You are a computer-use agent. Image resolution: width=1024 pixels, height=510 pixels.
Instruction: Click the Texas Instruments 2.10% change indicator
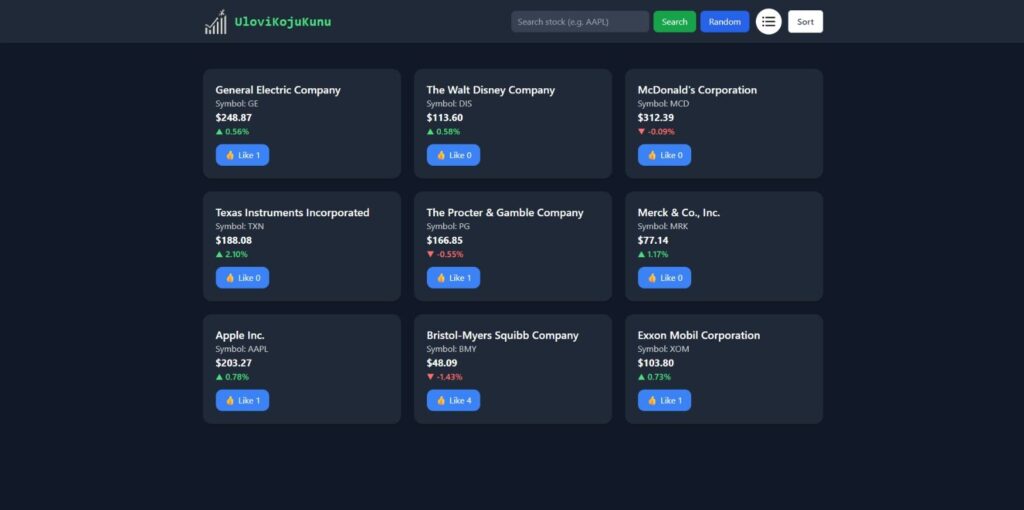232,254
